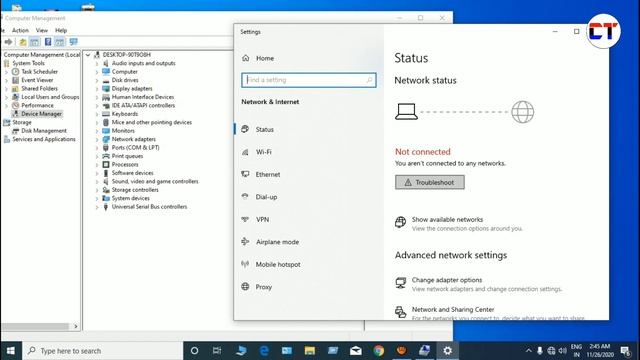The width and height of the screenshot is (640, 360).
Task: Select Ports (COM & LPT) entry
Action: coord(135,148)
